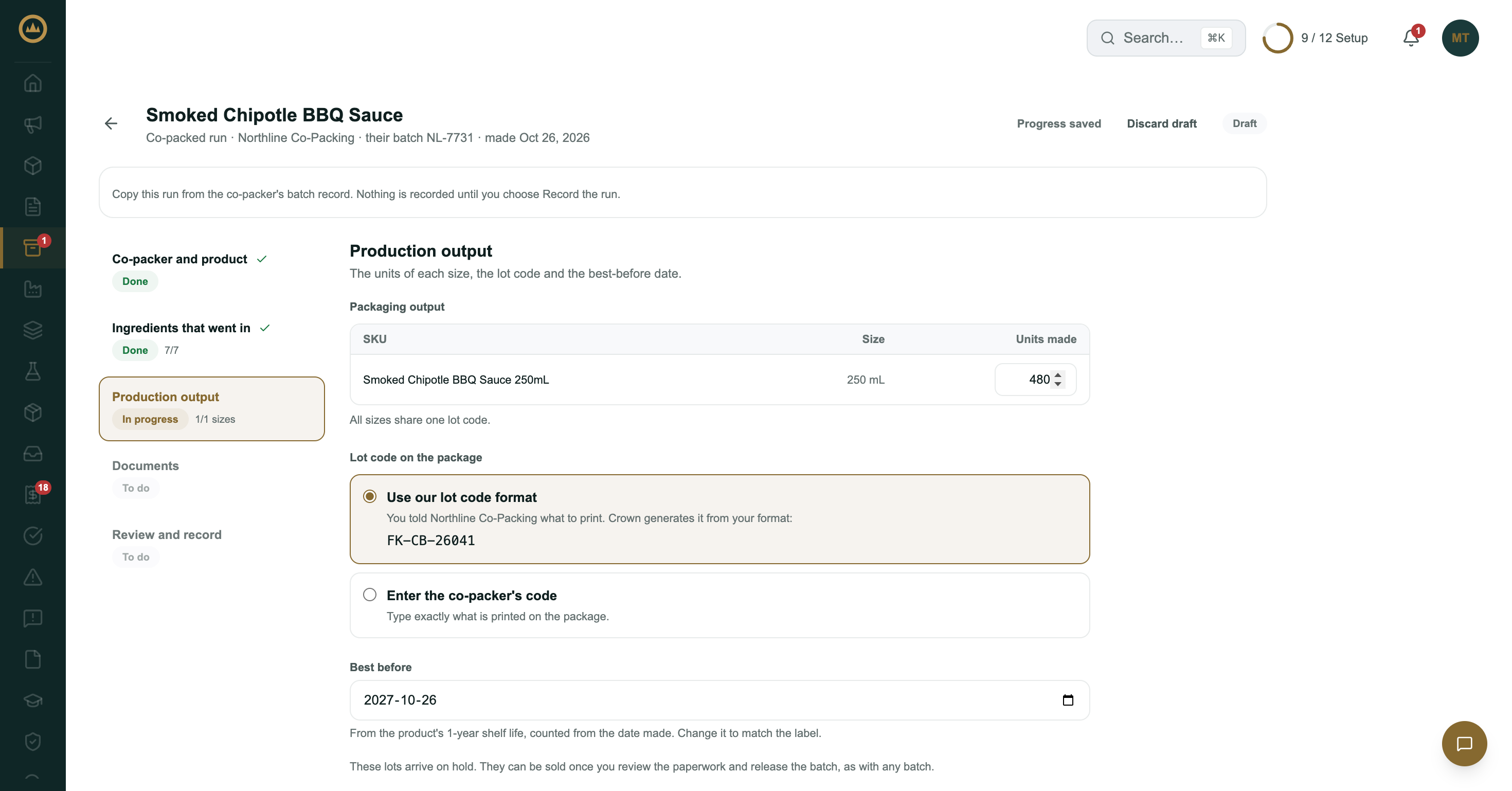Open the inbox tray icon in sidebar
This screenshot has width=1512, height=791.
[33, 454]
